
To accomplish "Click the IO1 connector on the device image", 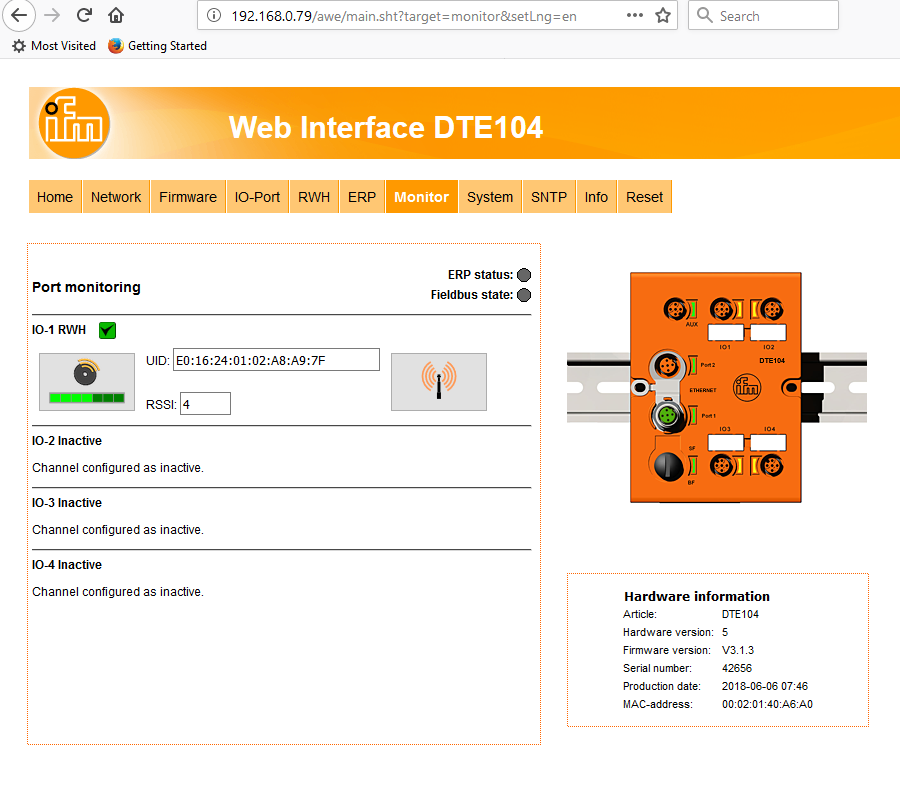I will (x=722, y=310).
